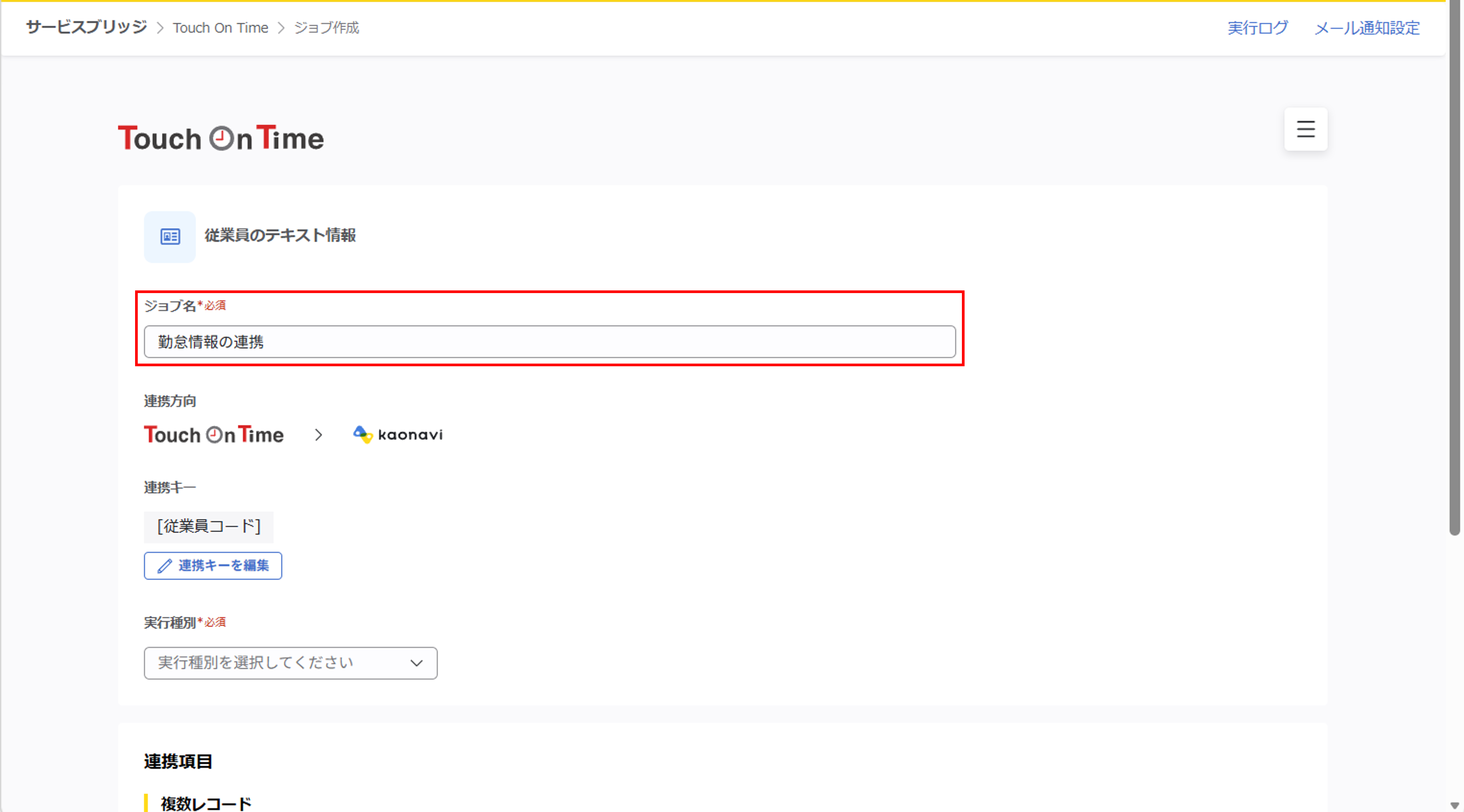Click the pencil icon on 連携キーを編集
Image resolution: width=1464 pixels, height=812 pixels.
(165, 566)
